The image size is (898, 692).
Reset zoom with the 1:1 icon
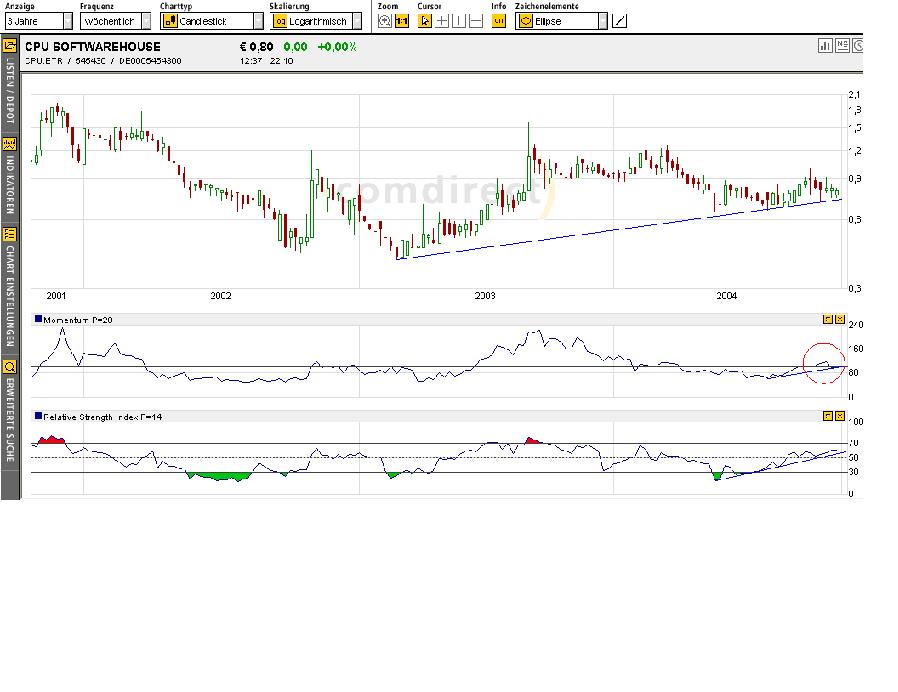tap(402, 21)
